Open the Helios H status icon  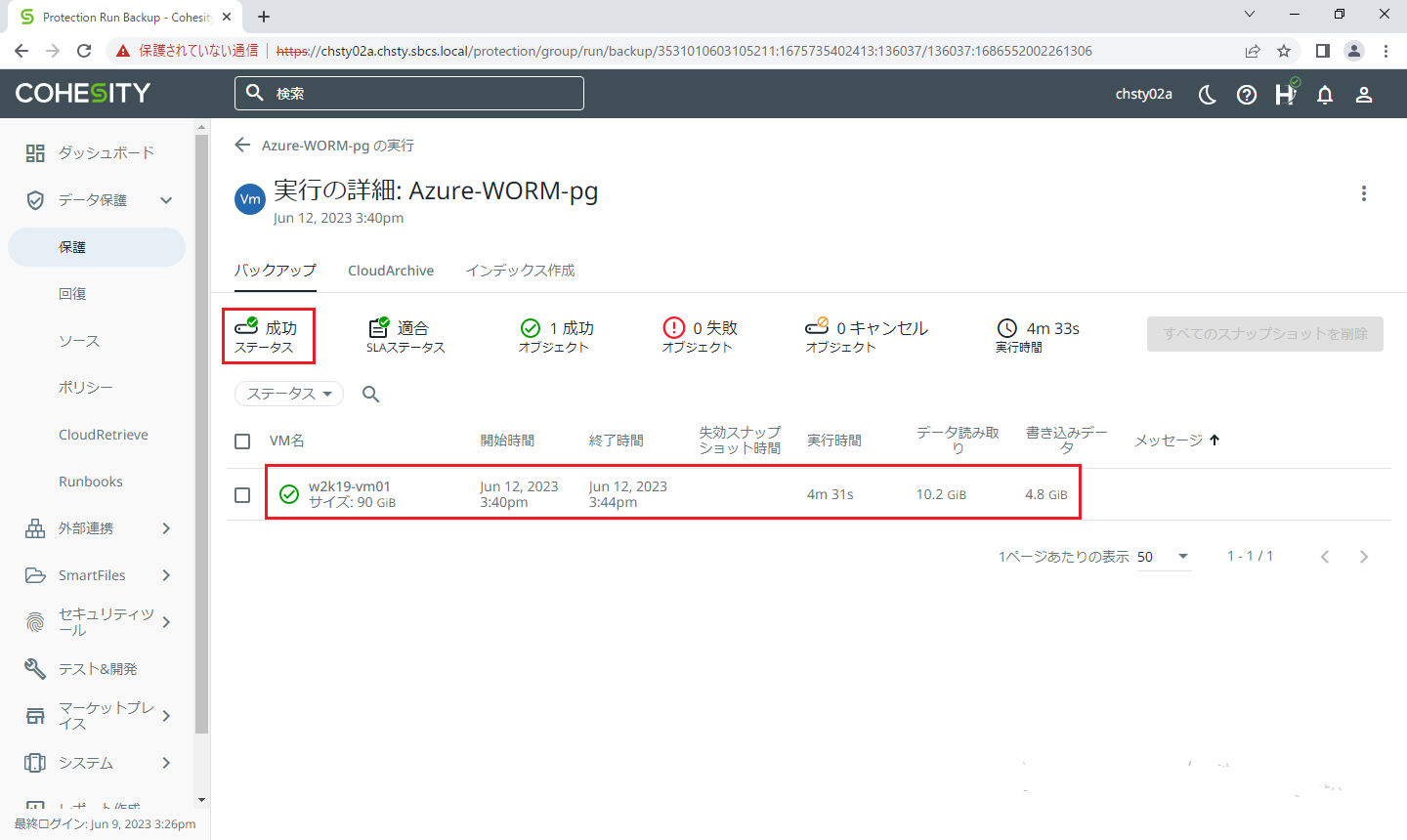[1286, 93]
